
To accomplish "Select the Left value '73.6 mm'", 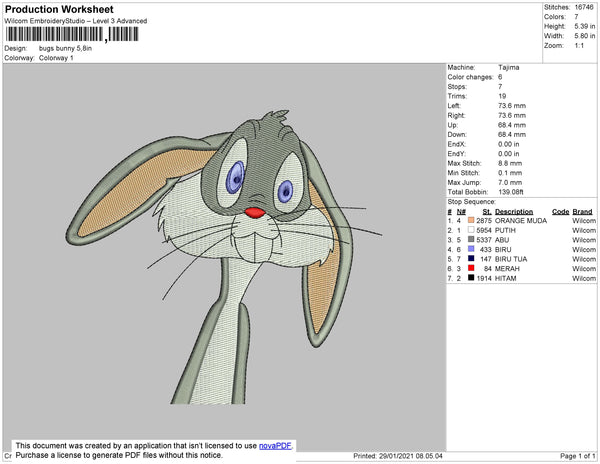I will click(x=512, y=106).
